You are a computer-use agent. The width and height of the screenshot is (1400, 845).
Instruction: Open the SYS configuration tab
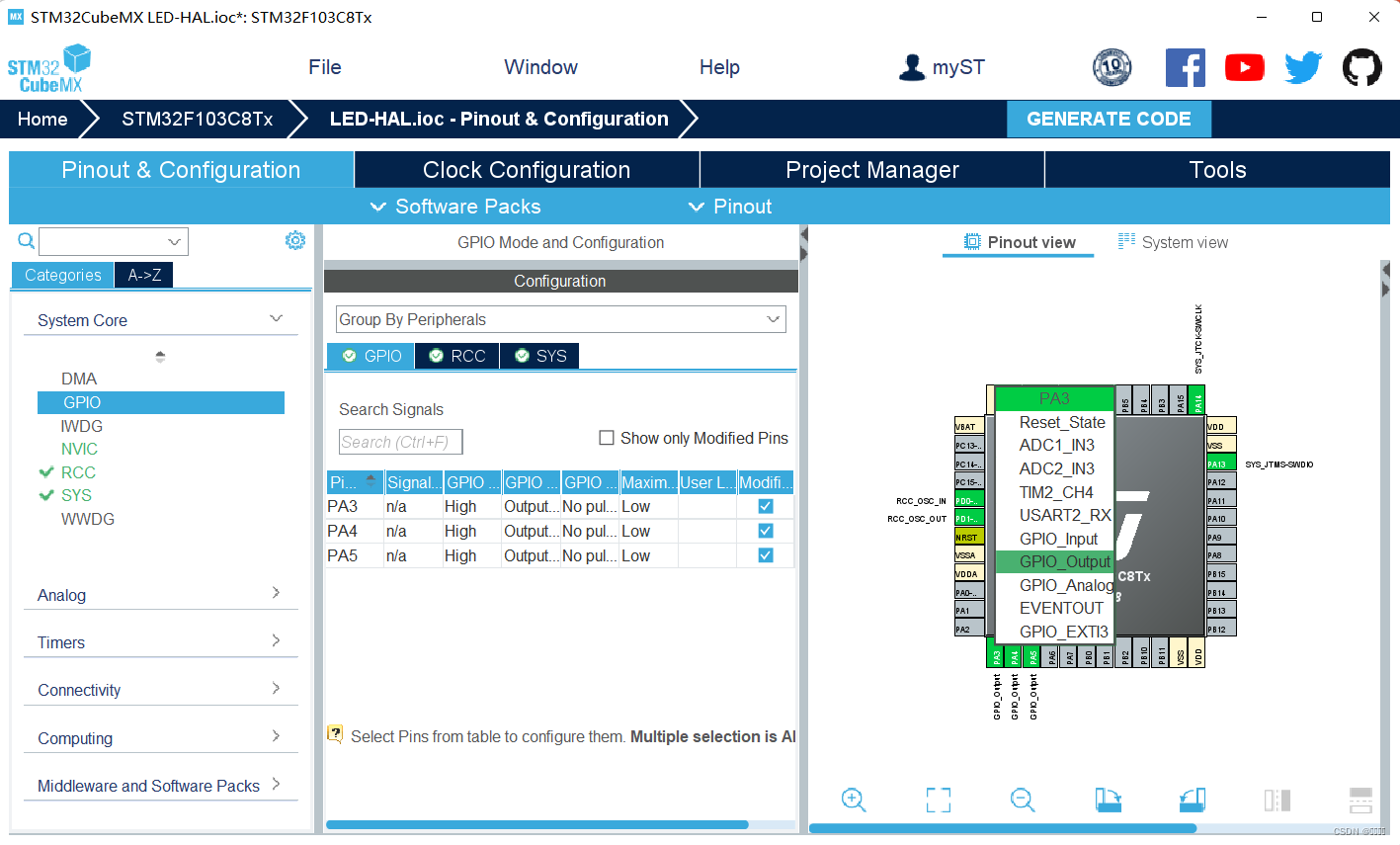539,356
